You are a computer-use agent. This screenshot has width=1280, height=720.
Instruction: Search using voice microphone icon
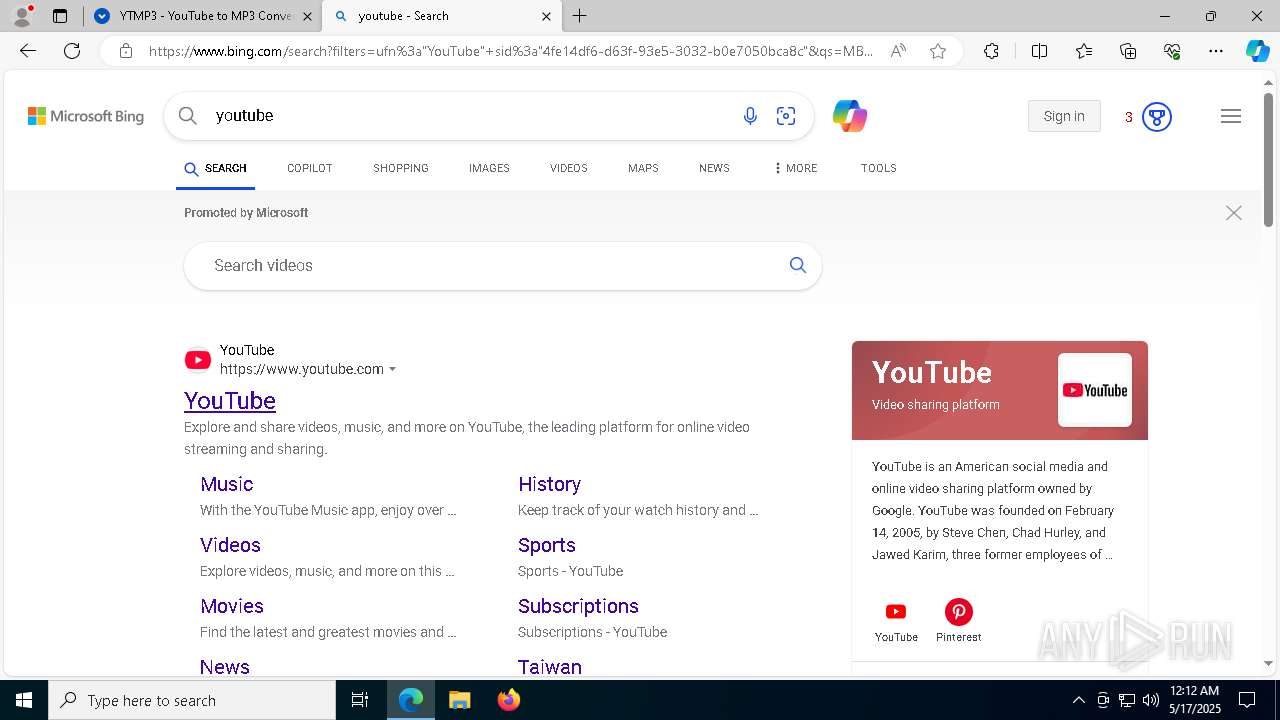[750, 116]
